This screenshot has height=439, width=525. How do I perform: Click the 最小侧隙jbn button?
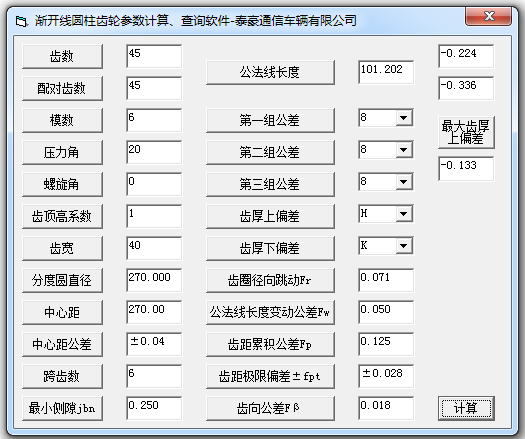[62, 409]
